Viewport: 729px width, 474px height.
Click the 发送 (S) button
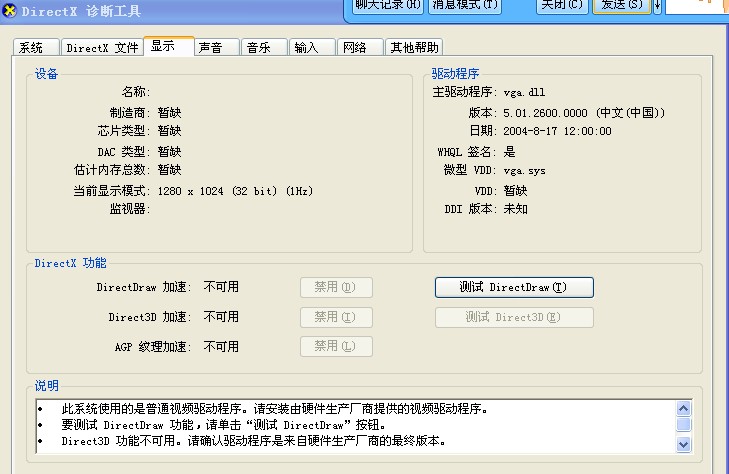click(622, 6)
